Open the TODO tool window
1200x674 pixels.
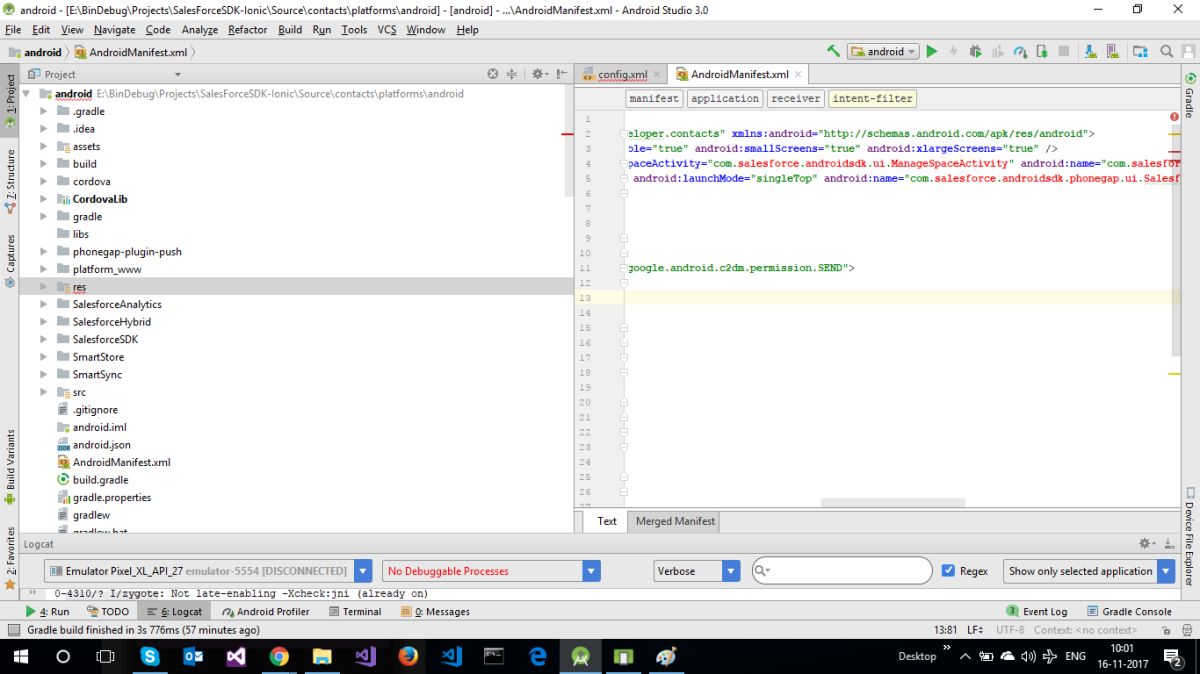click(x=108, y=611)
